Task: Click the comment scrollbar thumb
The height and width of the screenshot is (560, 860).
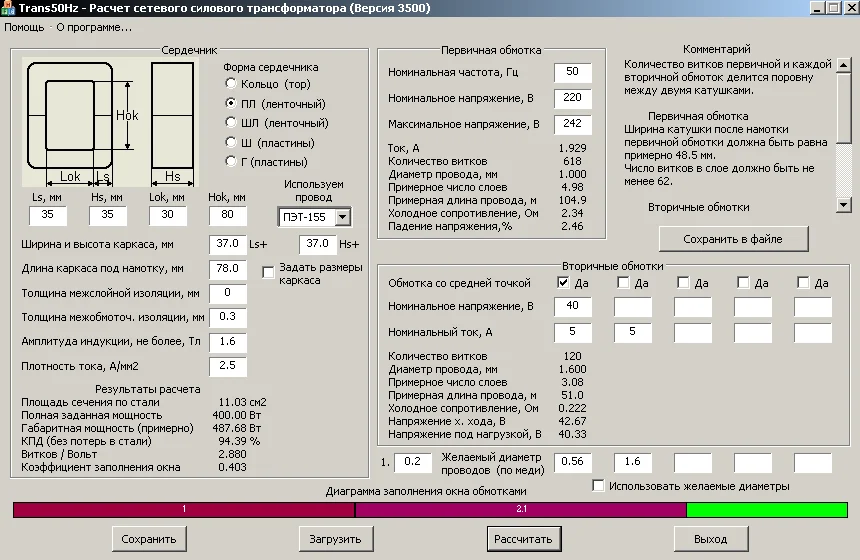Action: [843, 107]
